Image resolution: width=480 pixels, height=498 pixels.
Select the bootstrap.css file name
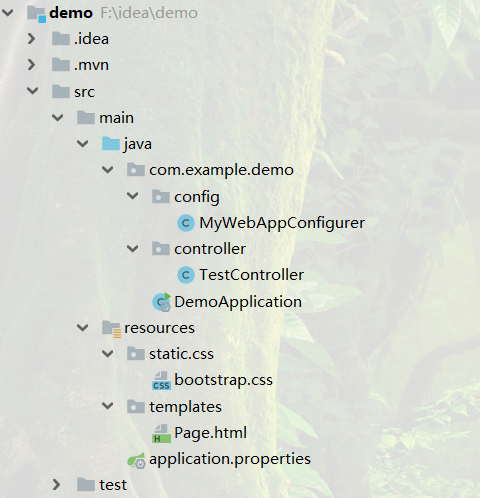pos(223,380)
